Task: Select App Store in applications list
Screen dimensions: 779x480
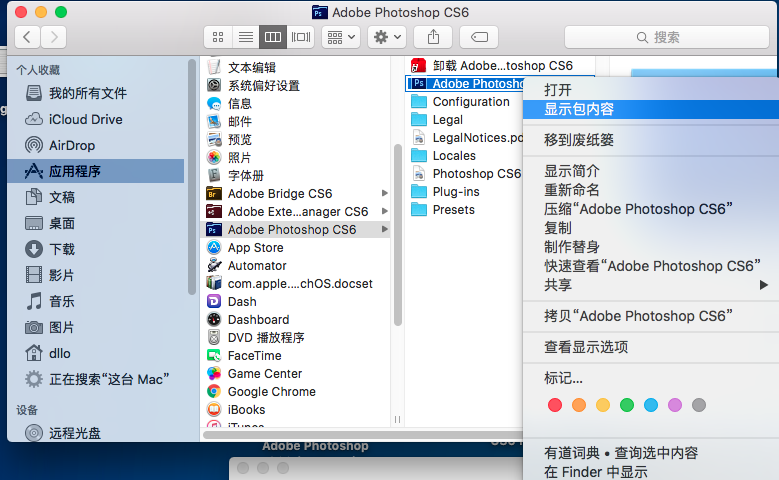Action: [295, 247]
